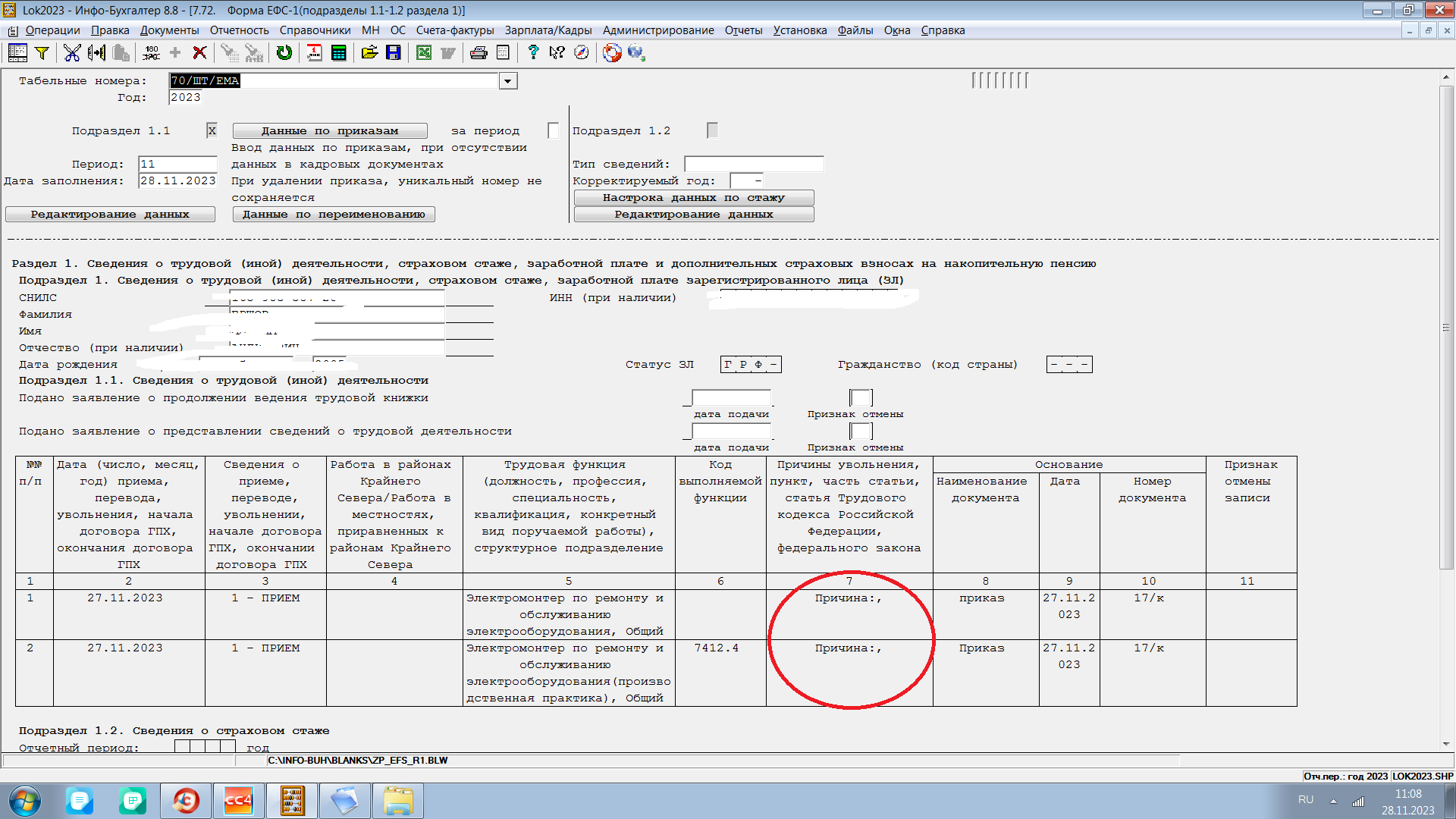
Task: Open the Документы menu
Action: (x=169, y=30)
